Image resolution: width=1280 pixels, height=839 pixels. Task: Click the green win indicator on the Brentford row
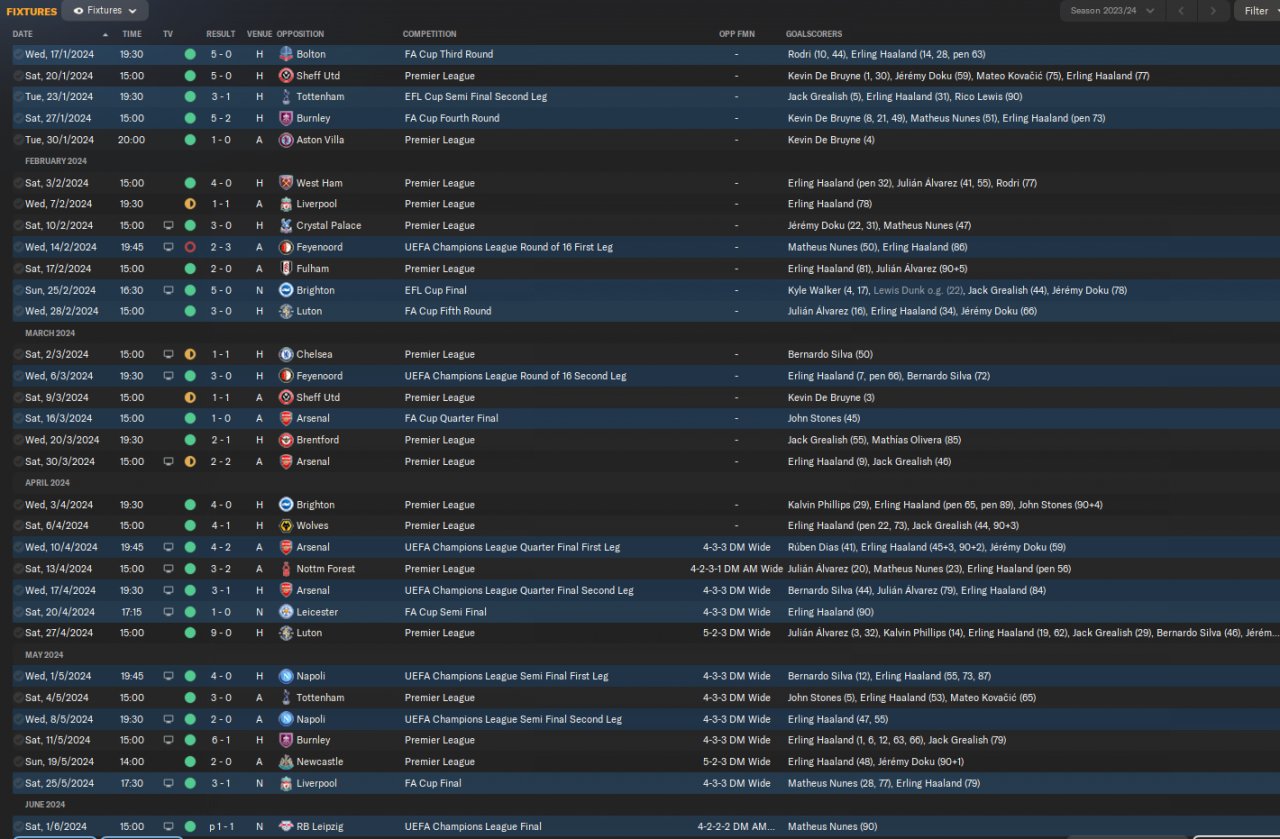point(190,440)
